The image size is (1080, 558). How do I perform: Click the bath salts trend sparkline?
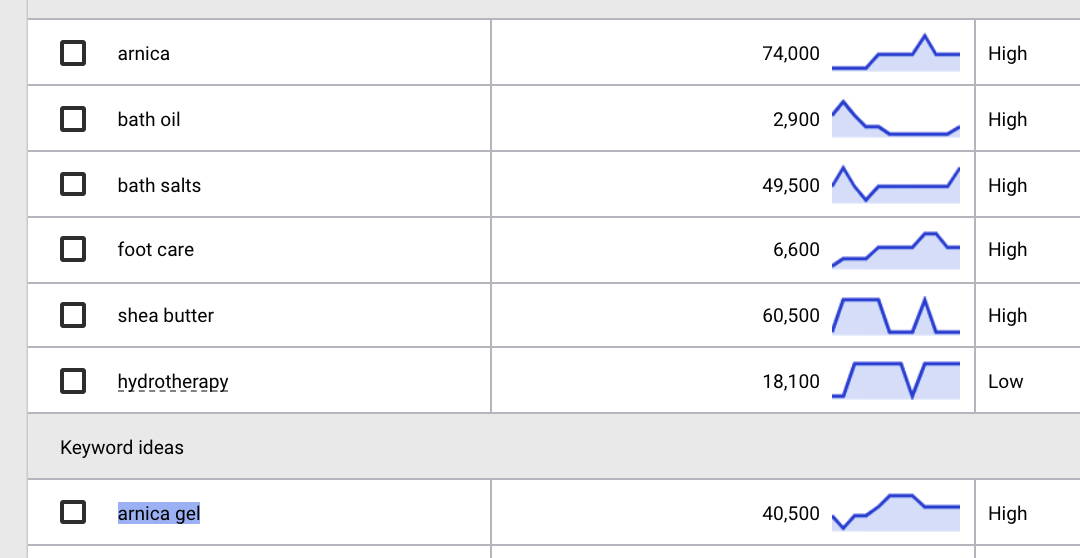[x=895, y=185]
